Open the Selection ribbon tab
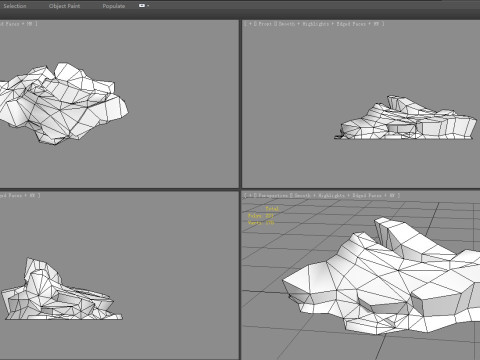 coord(15,6)
